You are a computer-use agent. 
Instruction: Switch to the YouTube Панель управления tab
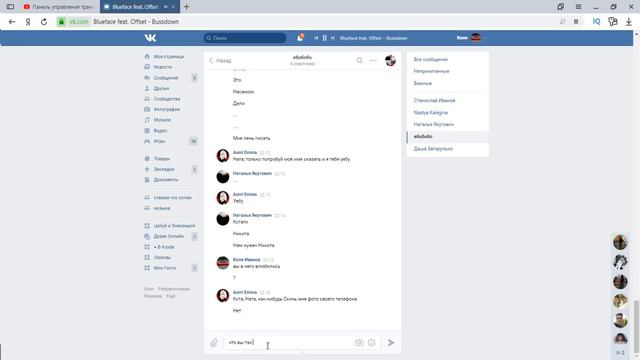[58, 7]
